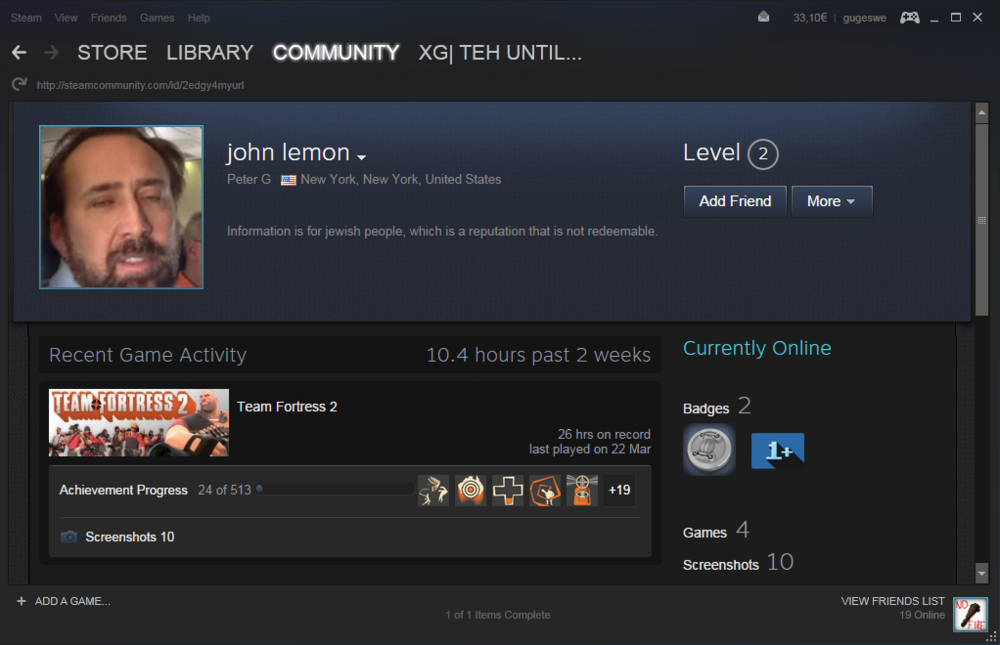1000x645 pixels.
Task: Reload the page with the refresh icon
Action: 20,84
